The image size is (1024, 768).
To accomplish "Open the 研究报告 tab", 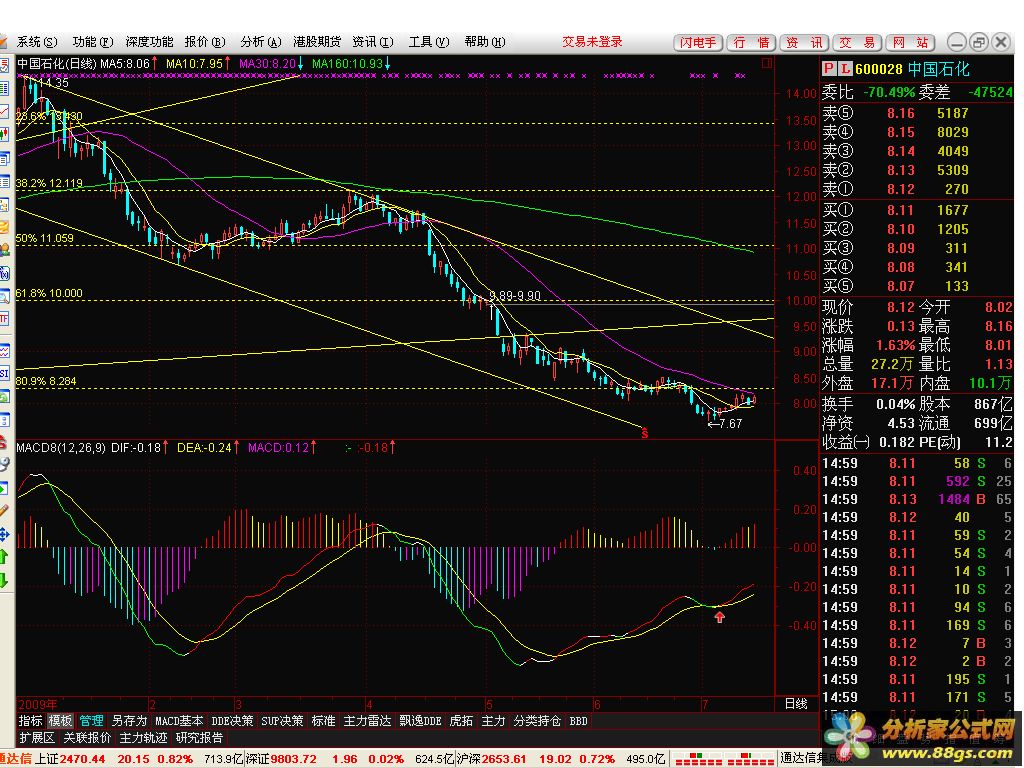I will [200, 738].
